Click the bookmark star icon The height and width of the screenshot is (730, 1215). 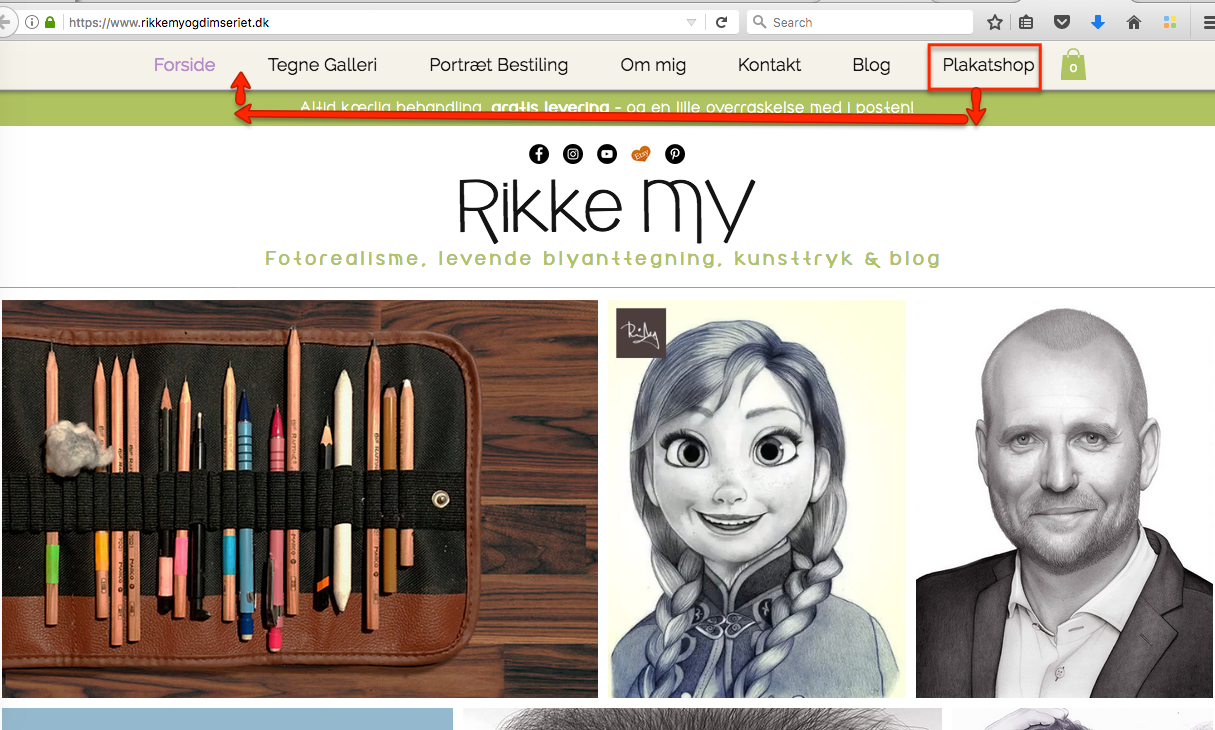pyautogui.click(x=995, y=22)
